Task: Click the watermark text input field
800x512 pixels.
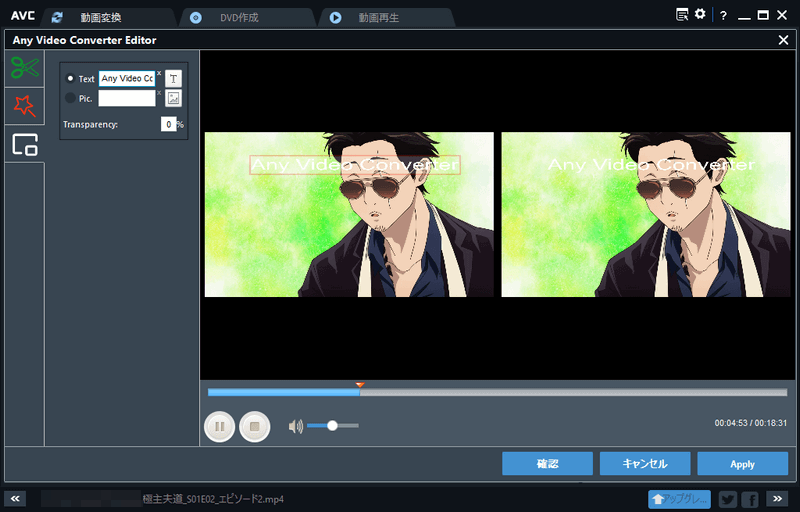Action: click(x=127, y=79)
